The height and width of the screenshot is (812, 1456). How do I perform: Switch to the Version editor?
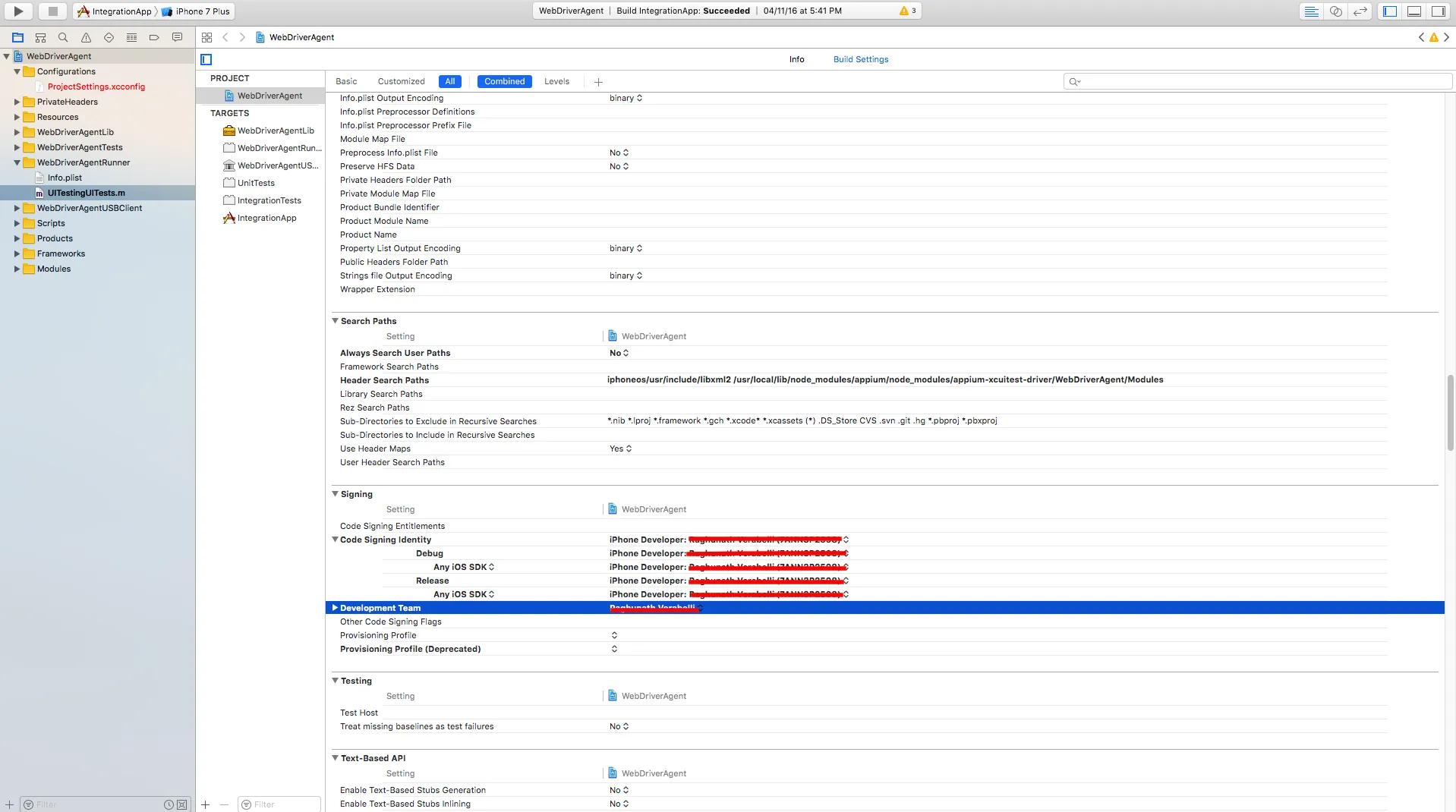coord(1360,11)
